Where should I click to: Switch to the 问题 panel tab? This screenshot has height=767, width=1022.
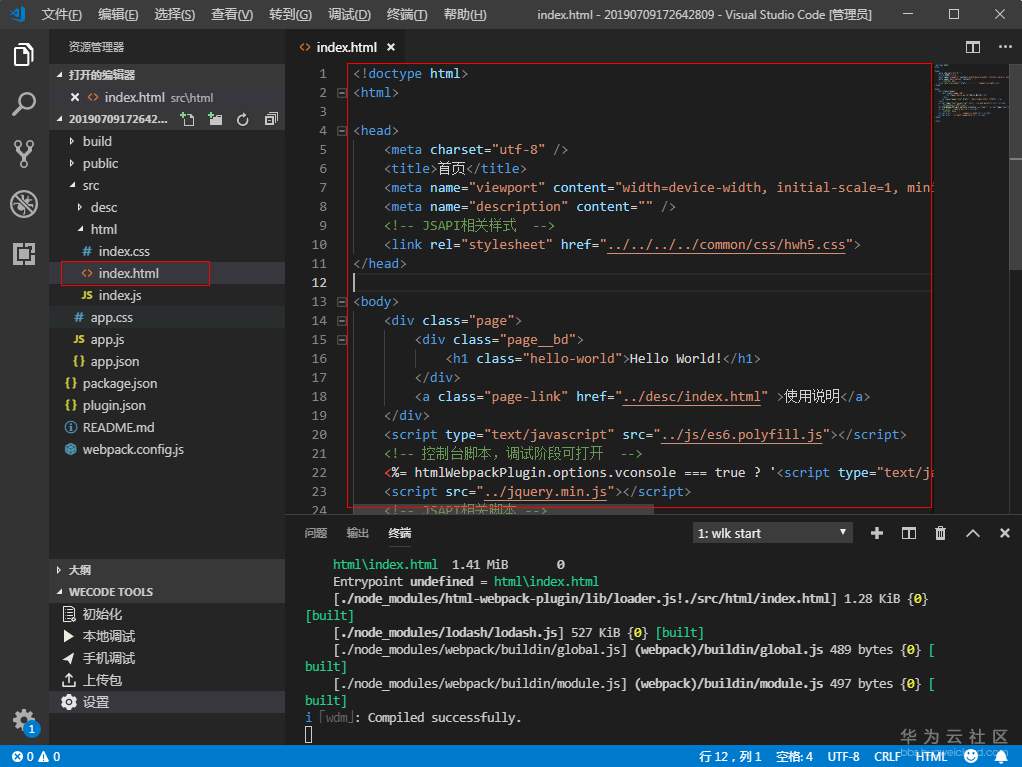pyautogui.click(x=316, y=533)
